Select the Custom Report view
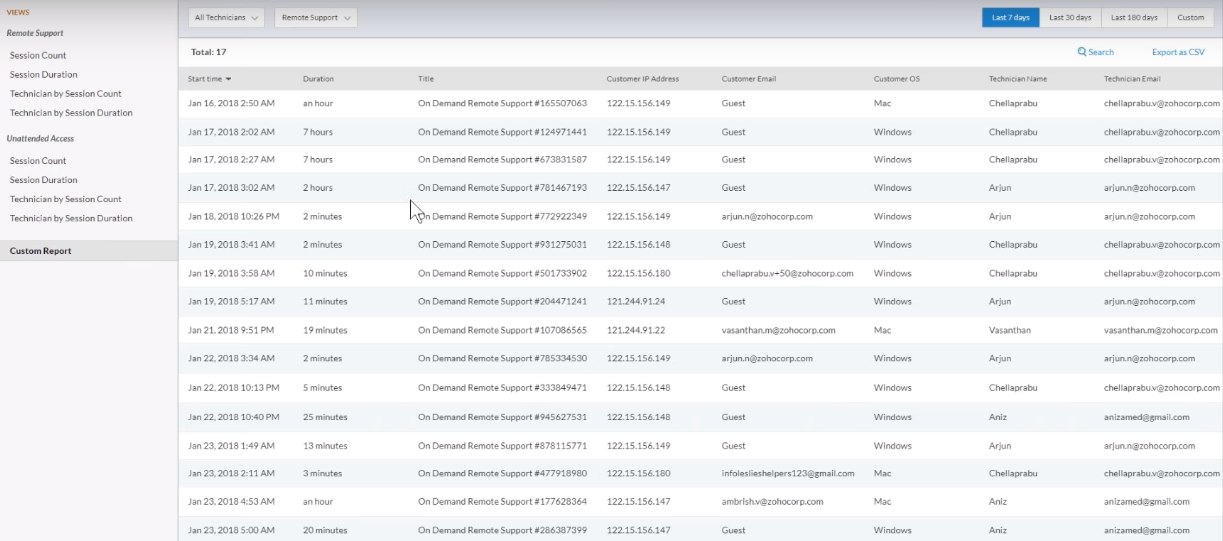This screenshot has width=1223, height=541. click(89, 251)
